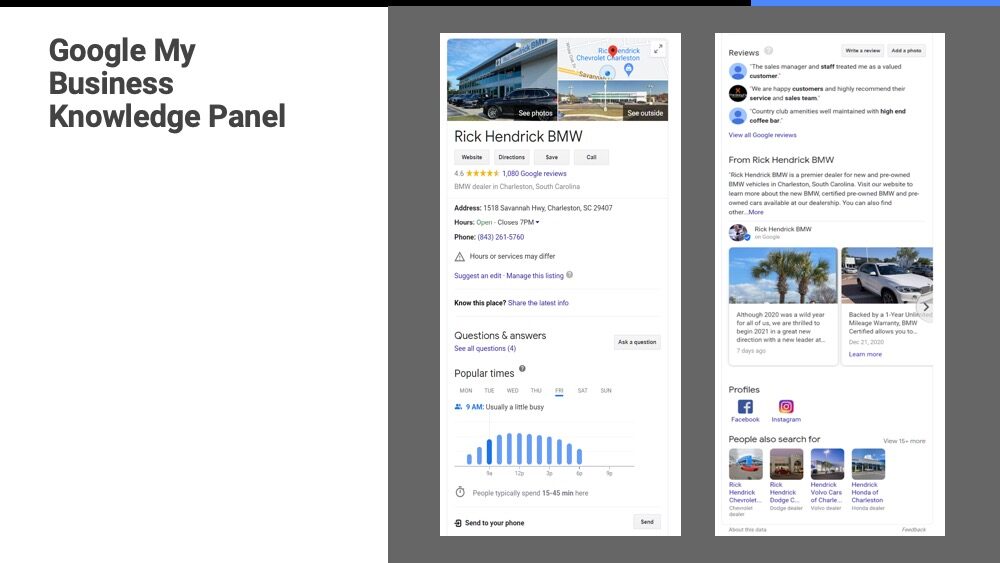Open See all questions (4) link
Screen dimensions: 1000x563
[x=485, y=349]
